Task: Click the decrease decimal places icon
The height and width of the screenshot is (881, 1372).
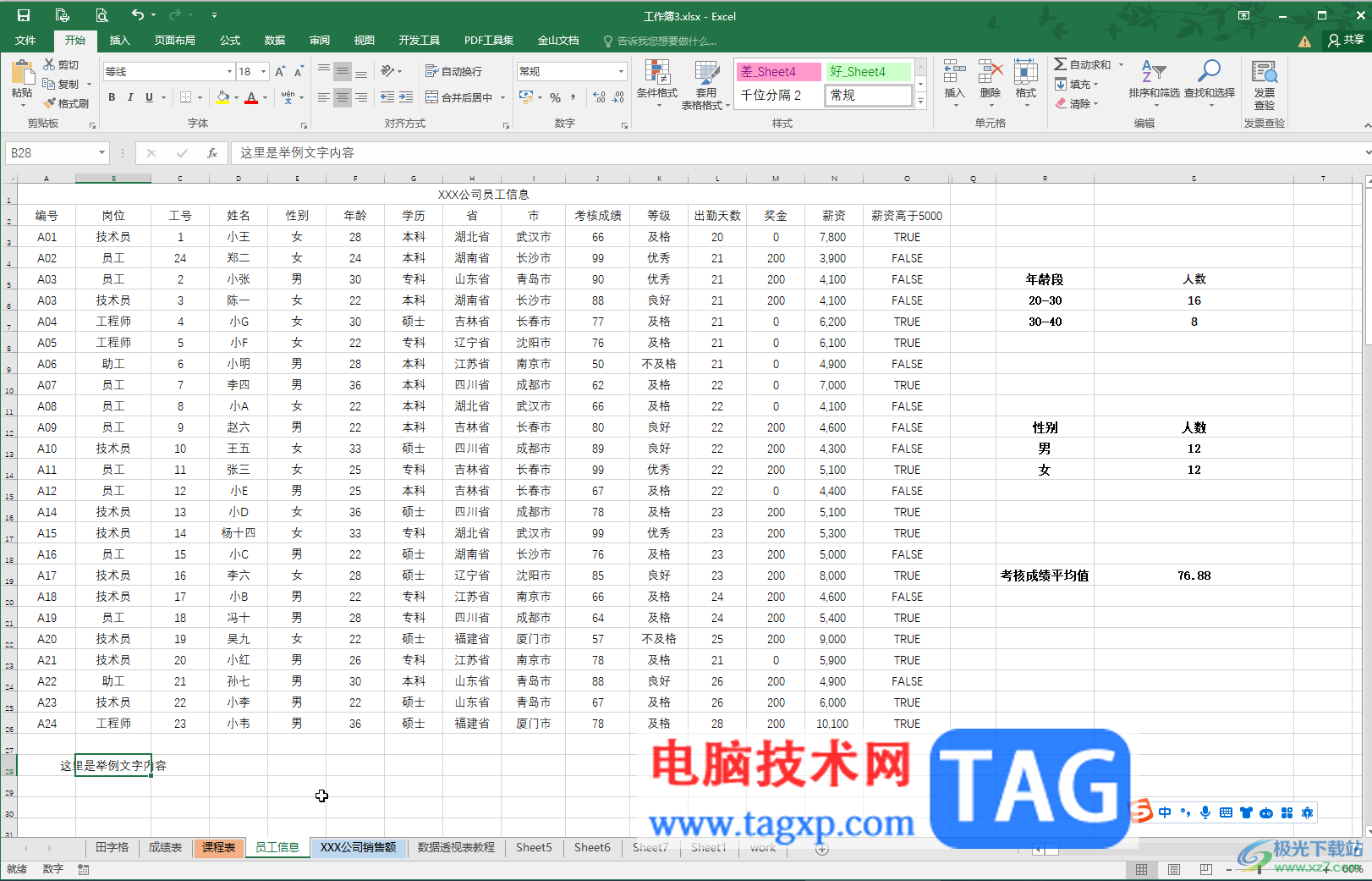Action: pyautogui.click(x=618, y=97)
